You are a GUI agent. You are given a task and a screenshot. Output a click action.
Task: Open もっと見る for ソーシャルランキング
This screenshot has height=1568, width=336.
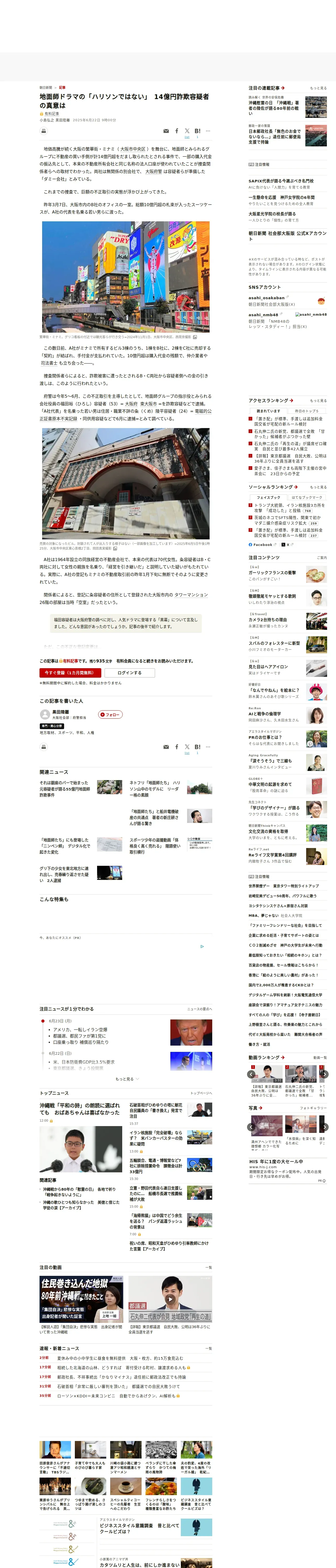(318, 487)
